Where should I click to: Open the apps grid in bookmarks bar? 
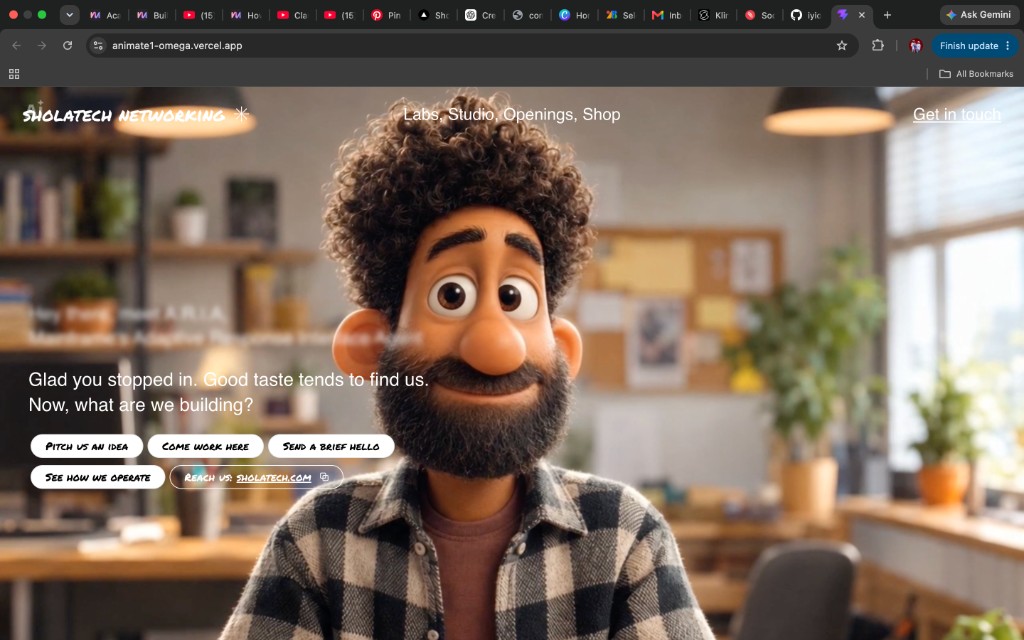(14, 74)
